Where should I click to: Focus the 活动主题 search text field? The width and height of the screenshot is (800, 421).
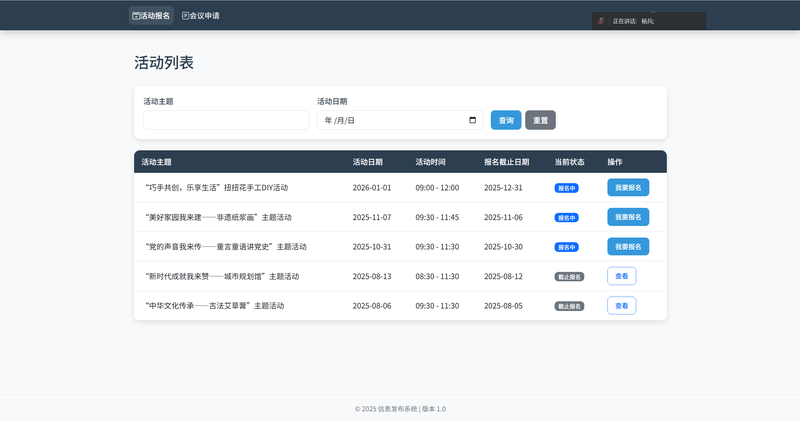pos(226,120)
